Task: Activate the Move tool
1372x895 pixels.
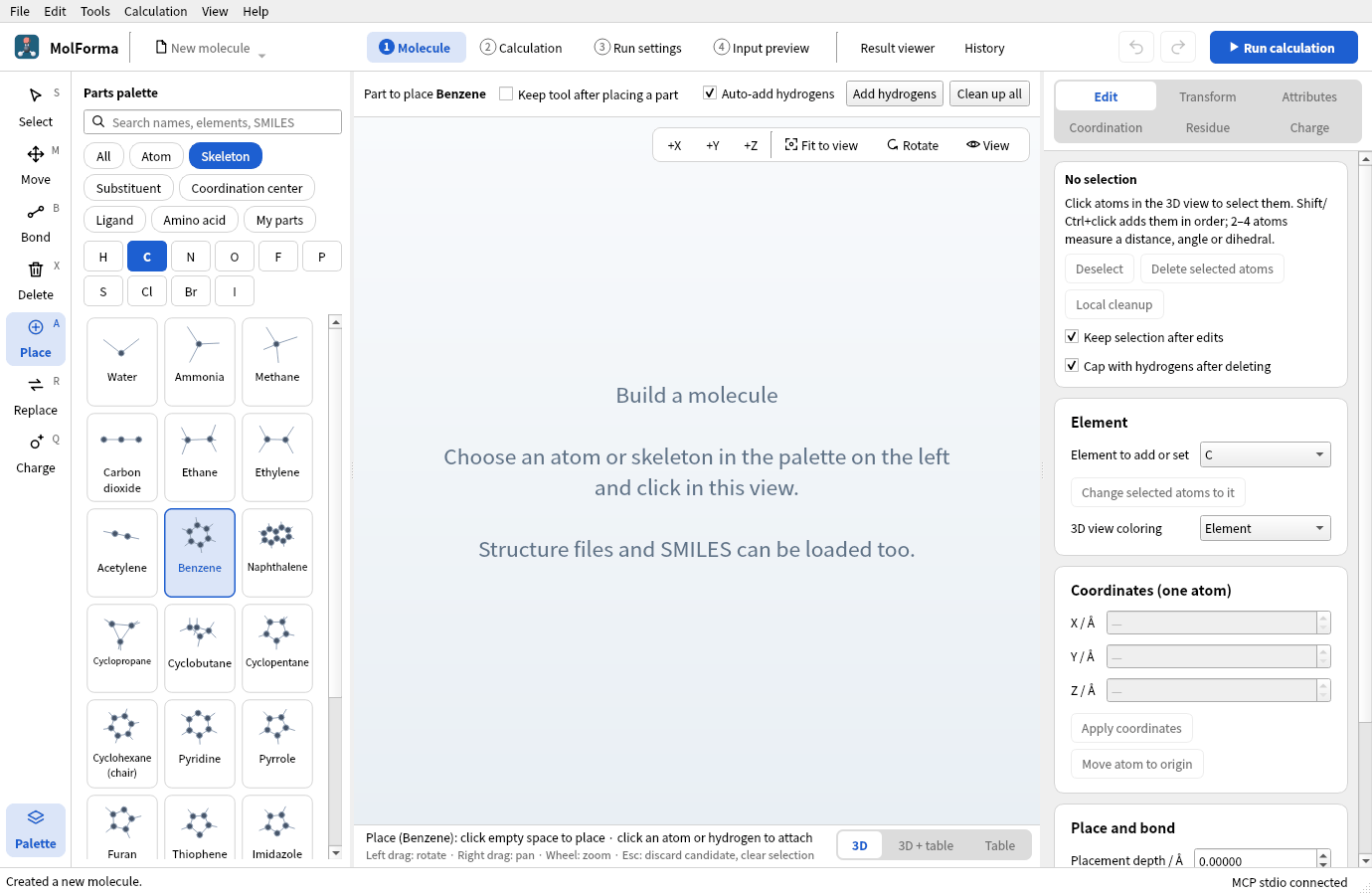Action: click(36, 165)
